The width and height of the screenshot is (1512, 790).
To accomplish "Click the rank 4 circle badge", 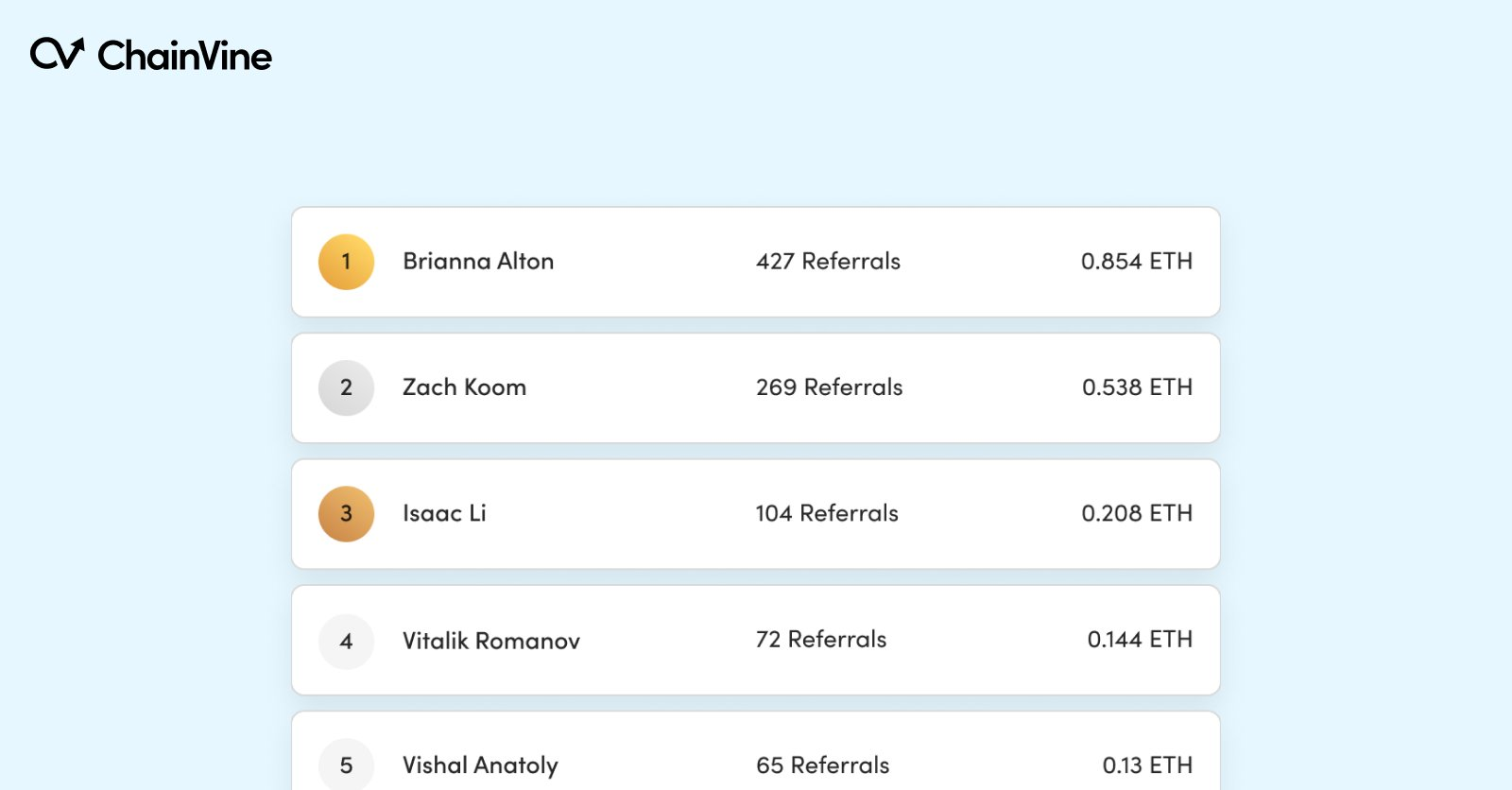I will coord(347,642).
